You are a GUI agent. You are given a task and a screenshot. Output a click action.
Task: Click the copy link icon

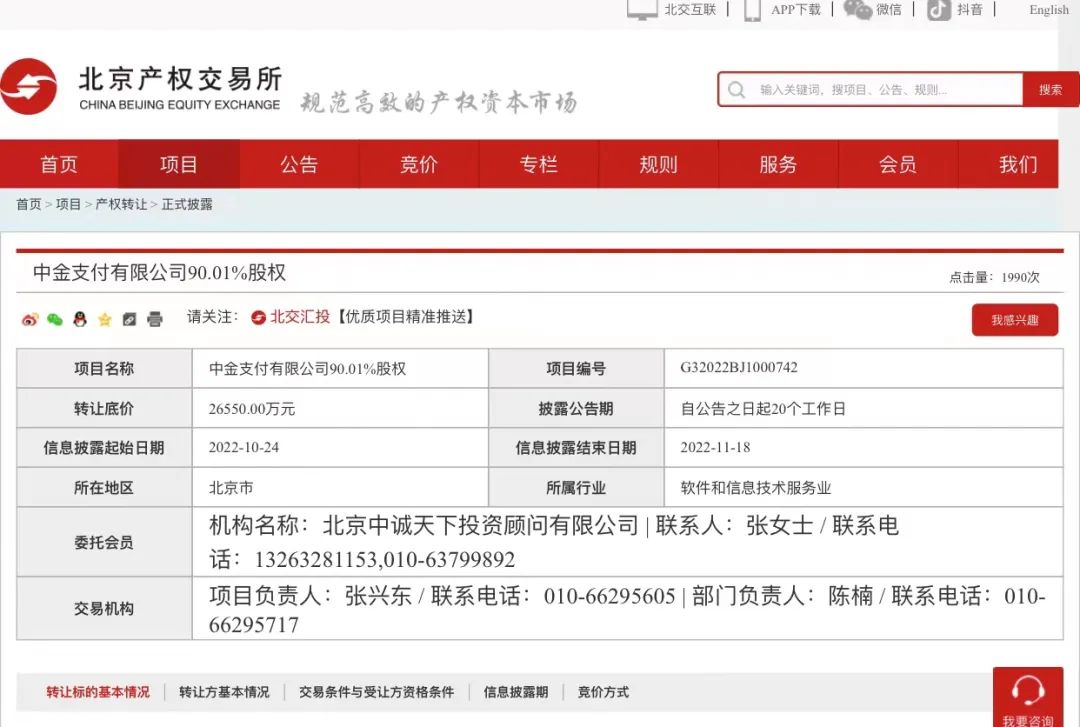[129, 319]
